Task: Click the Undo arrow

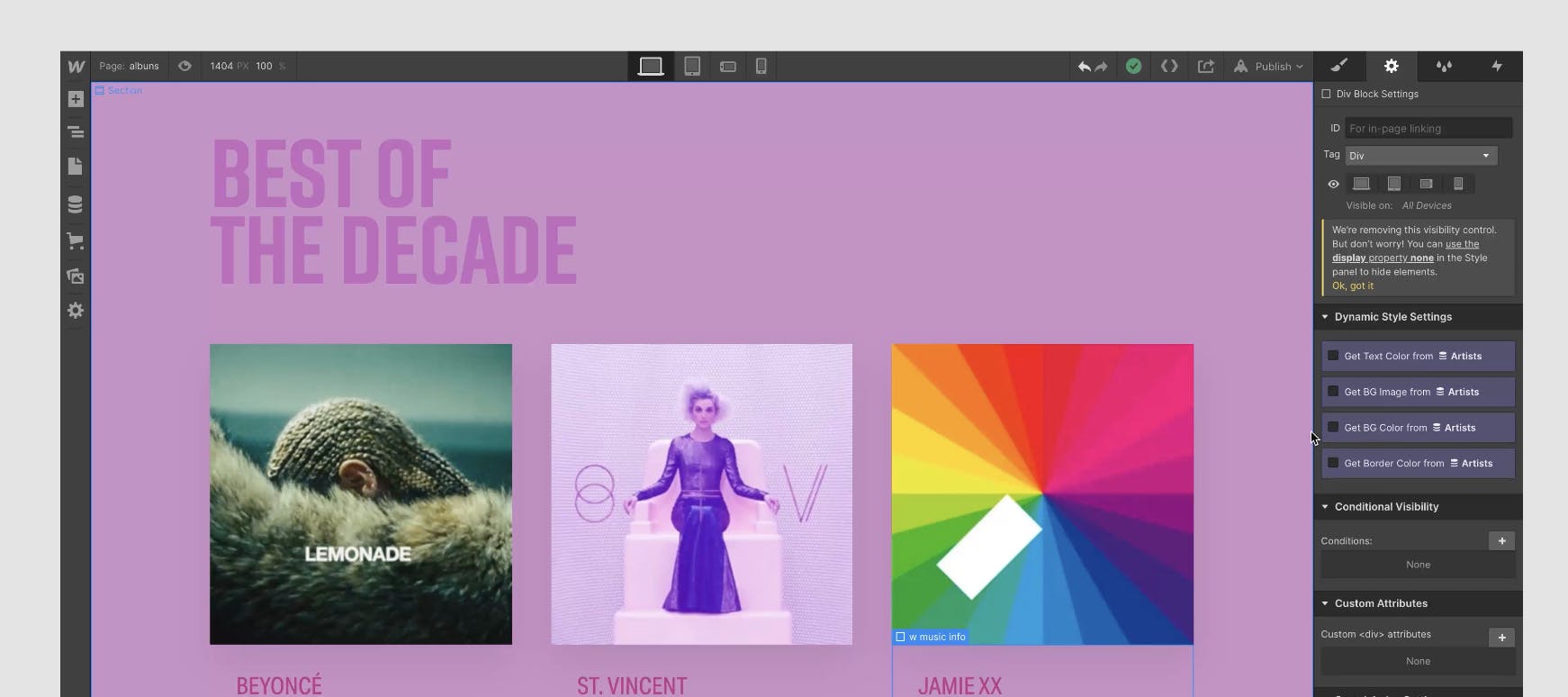Action: pos(1085,67)
